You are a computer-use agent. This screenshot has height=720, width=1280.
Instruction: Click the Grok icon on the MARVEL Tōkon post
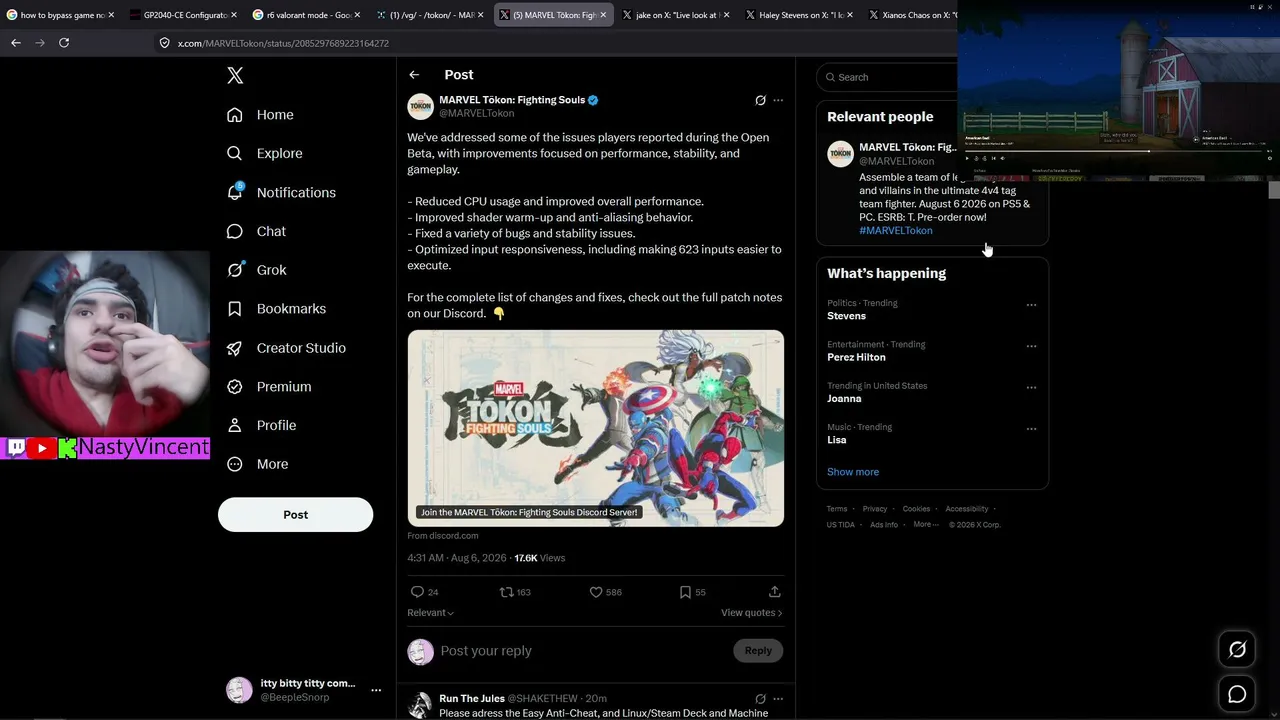[760, 100]
